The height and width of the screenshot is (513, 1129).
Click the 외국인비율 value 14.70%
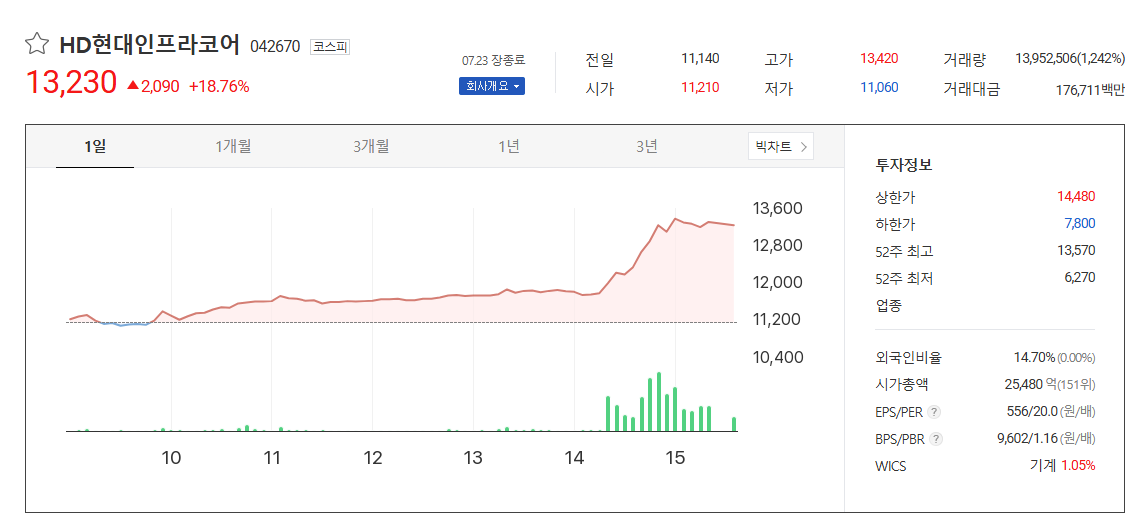(1035, 357)
